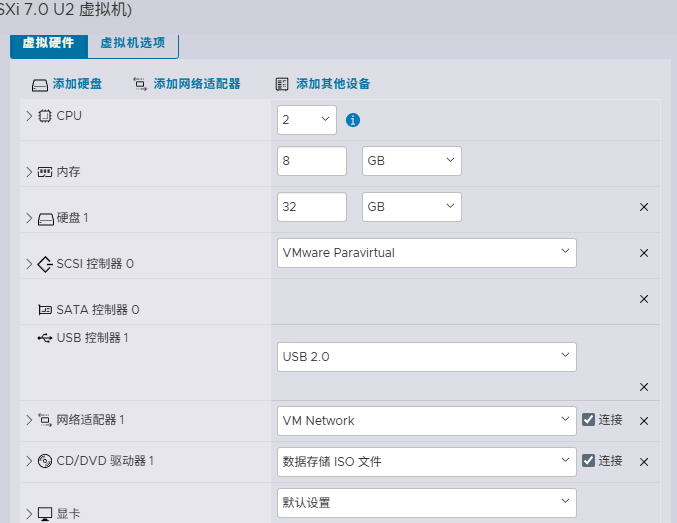Expand the 内存 row
This screenshot has width=677, height=523.
(x=29, y=172)
